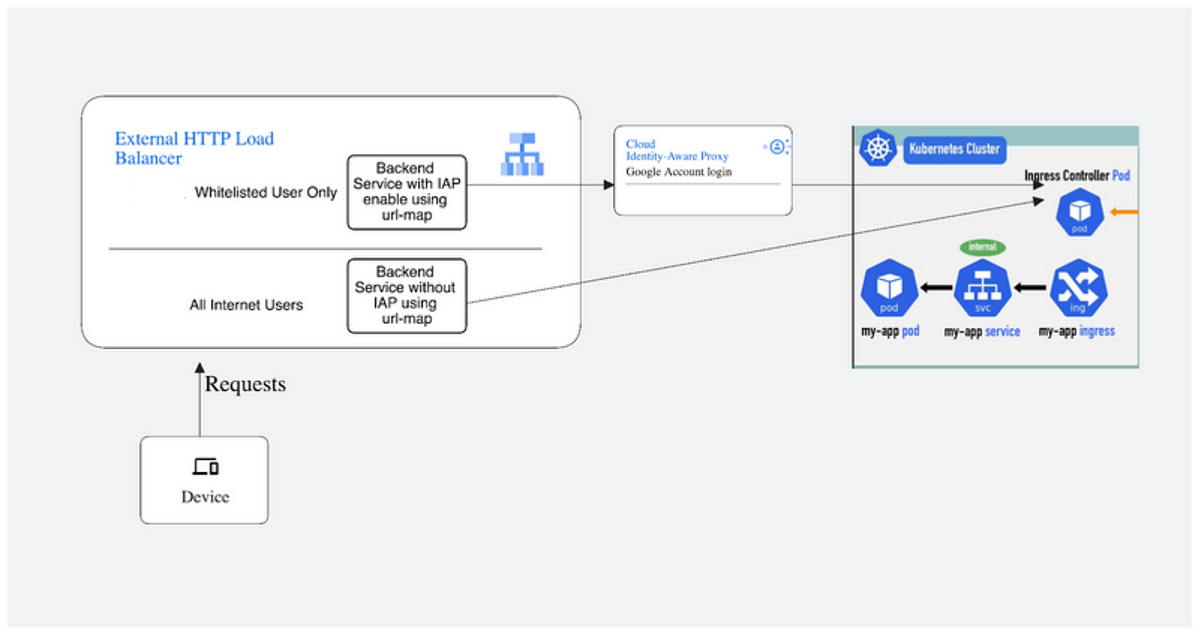Click the Device laptop icon
Image resolution: width=1200 pixels, height=636 pixels.
click(x=204, y=467)
